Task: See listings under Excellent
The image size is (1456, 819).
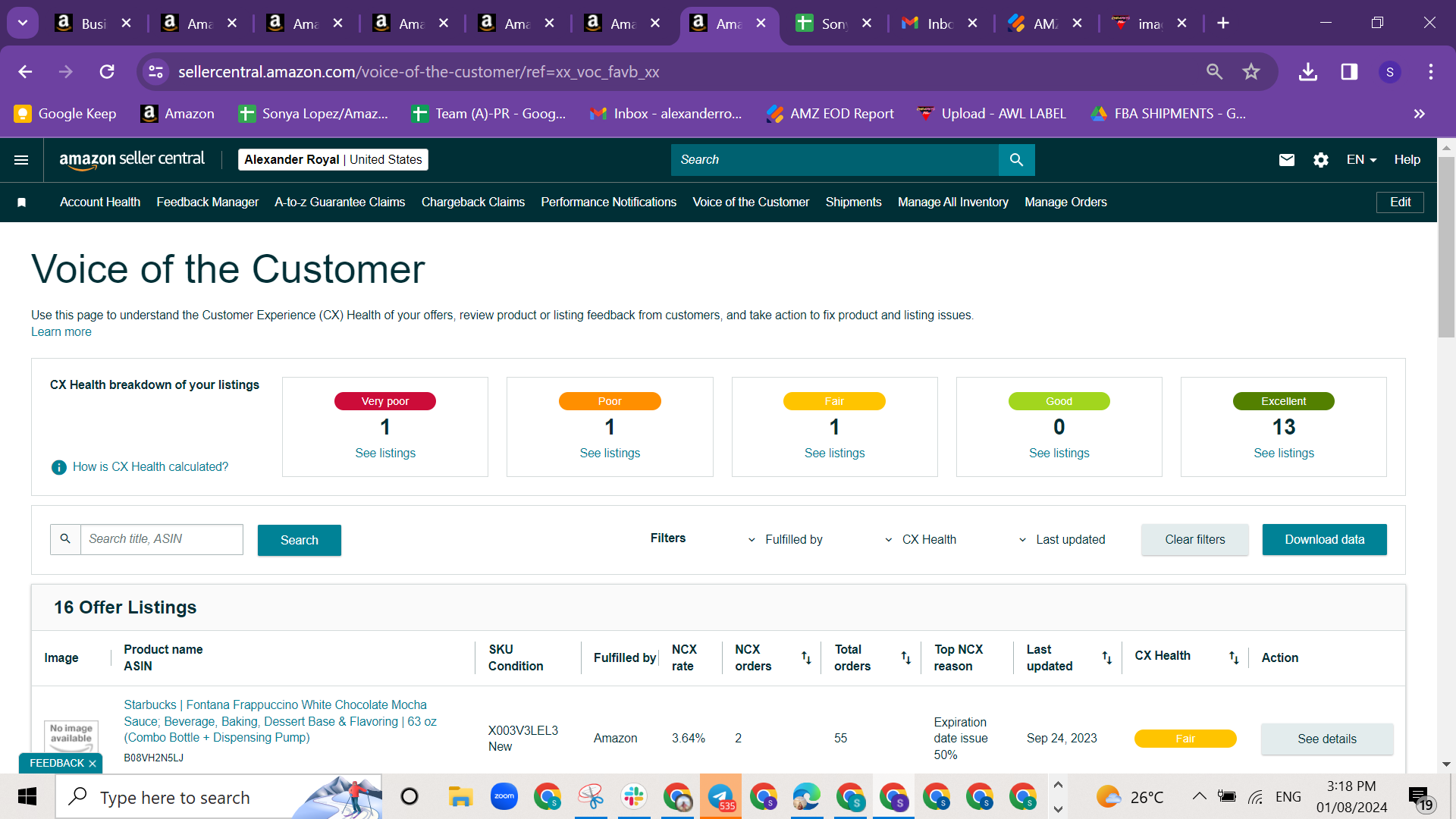Action: click(1284, 453)
